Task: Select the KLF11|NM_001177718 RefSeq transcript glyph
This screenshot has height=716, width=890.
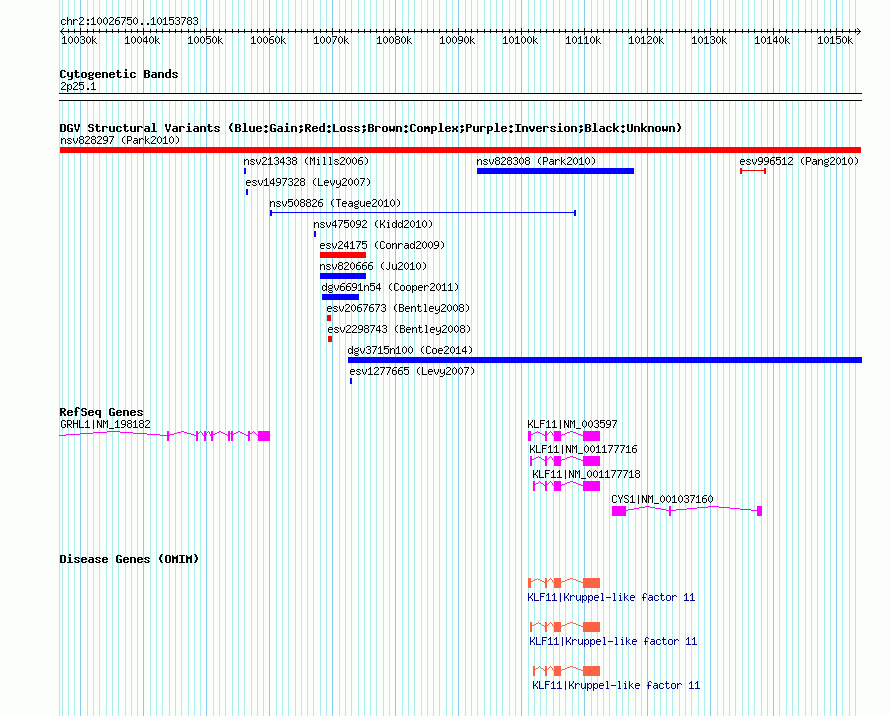Action: coord(566,485)
